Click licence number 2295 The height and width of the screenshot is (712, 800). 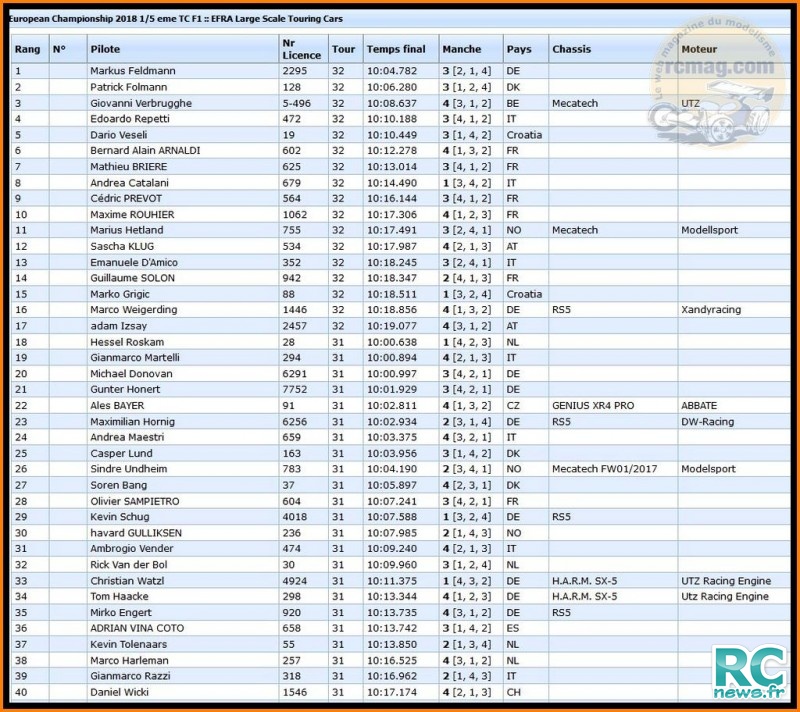[294, 71]
